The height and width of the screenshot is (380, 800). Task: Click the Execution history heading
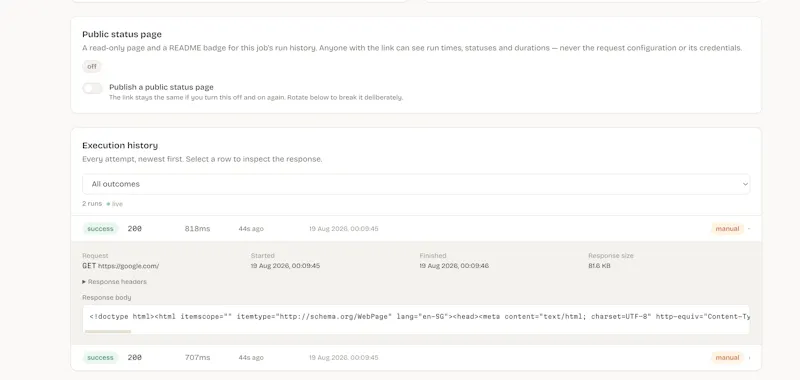coord(120,145)
